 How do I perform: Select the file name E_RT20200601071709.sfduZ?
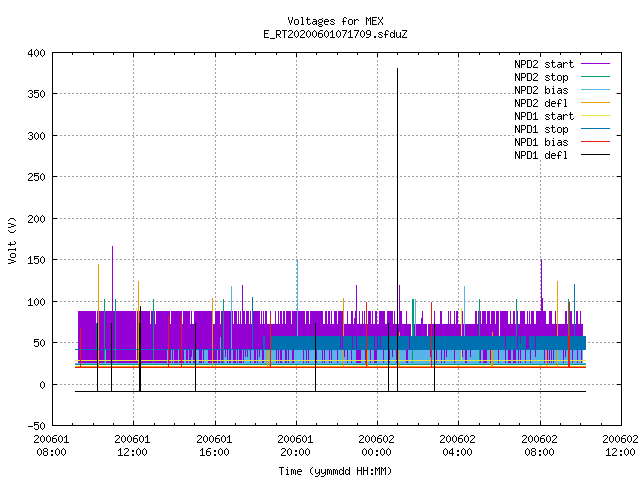(335, 34)
